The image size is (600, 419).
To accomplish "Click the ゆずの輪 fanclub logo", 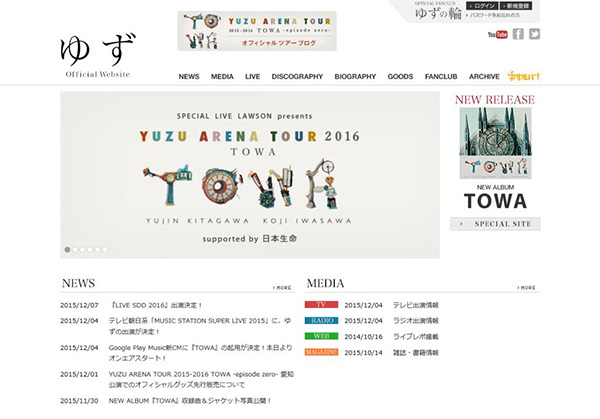I will pyautogui.click(x=439, y=13).
